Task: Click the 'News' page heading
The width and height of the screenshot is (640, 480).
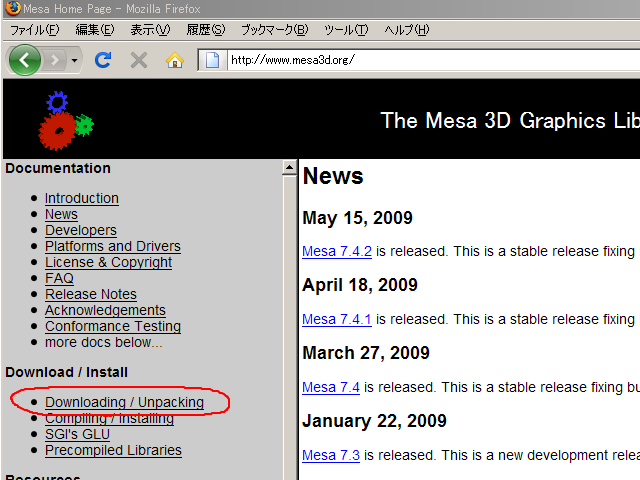Action: [333, 176]
